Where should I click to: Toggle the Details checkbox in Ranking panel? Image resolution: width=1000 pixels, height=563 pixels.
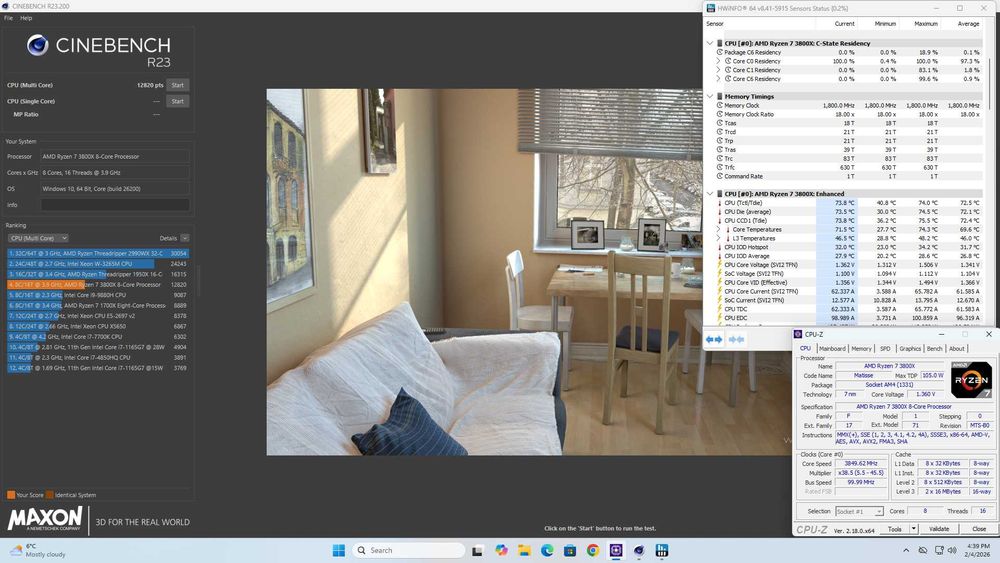(184, 238)
